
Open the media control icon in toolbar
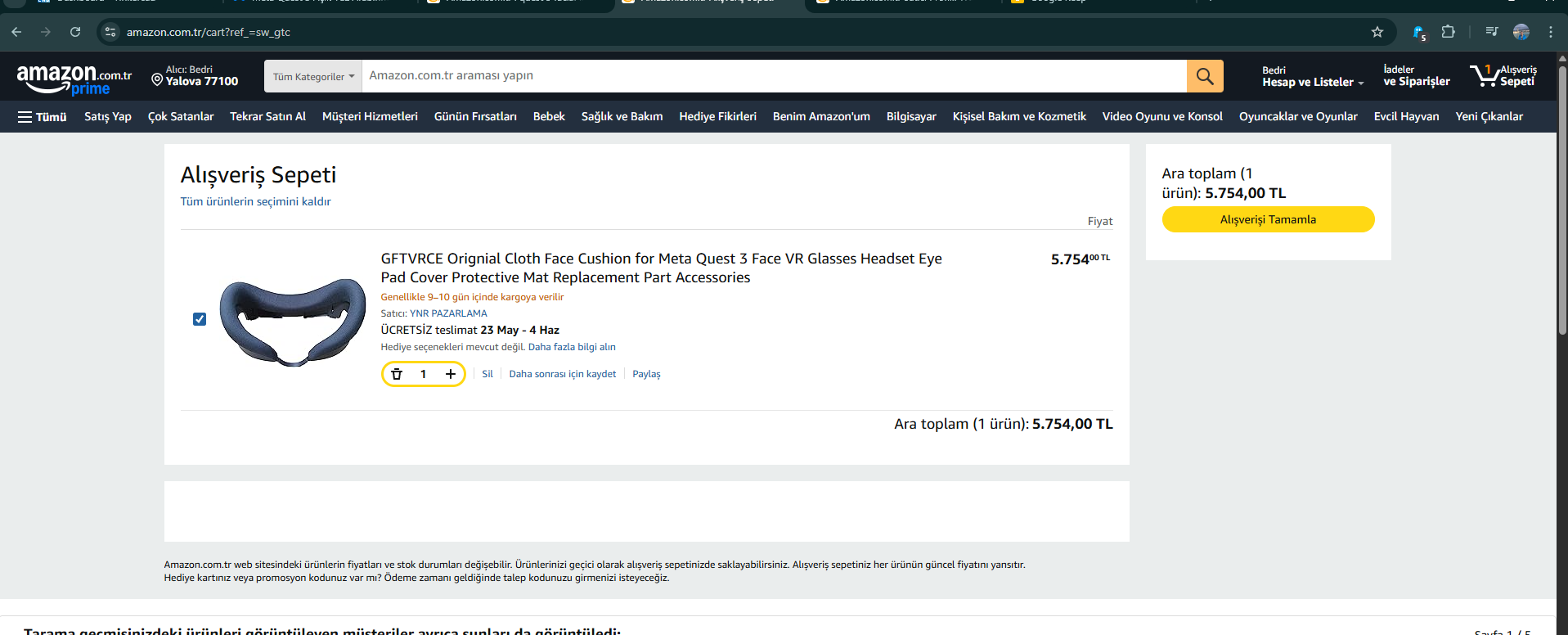tap(1492, 32)
